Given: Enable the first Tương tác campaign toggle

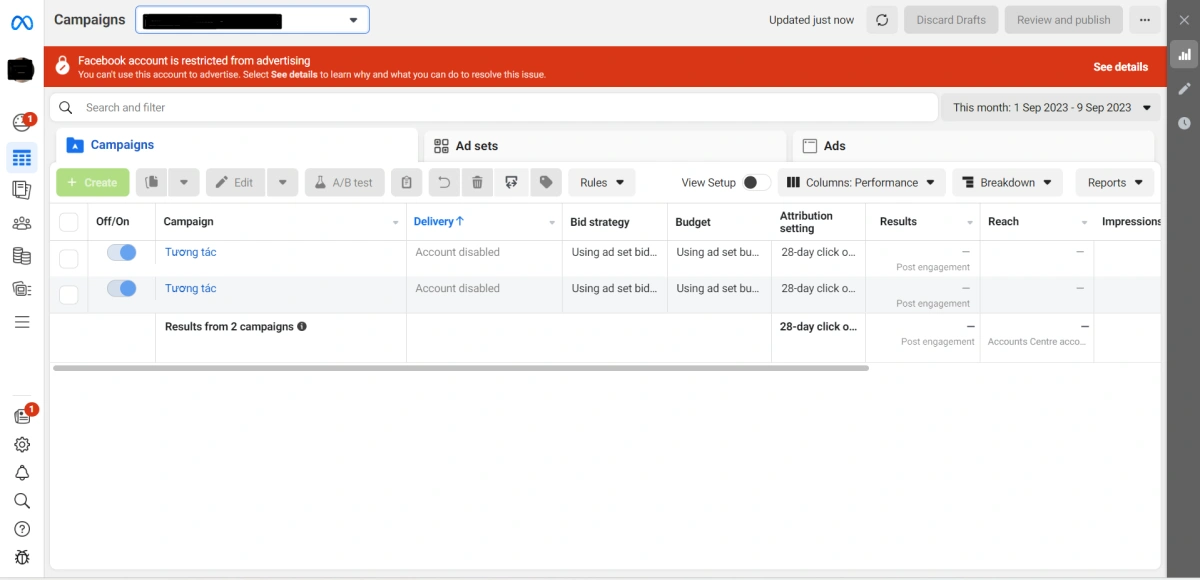Looking at the screenshot, I should coord(121,252).
